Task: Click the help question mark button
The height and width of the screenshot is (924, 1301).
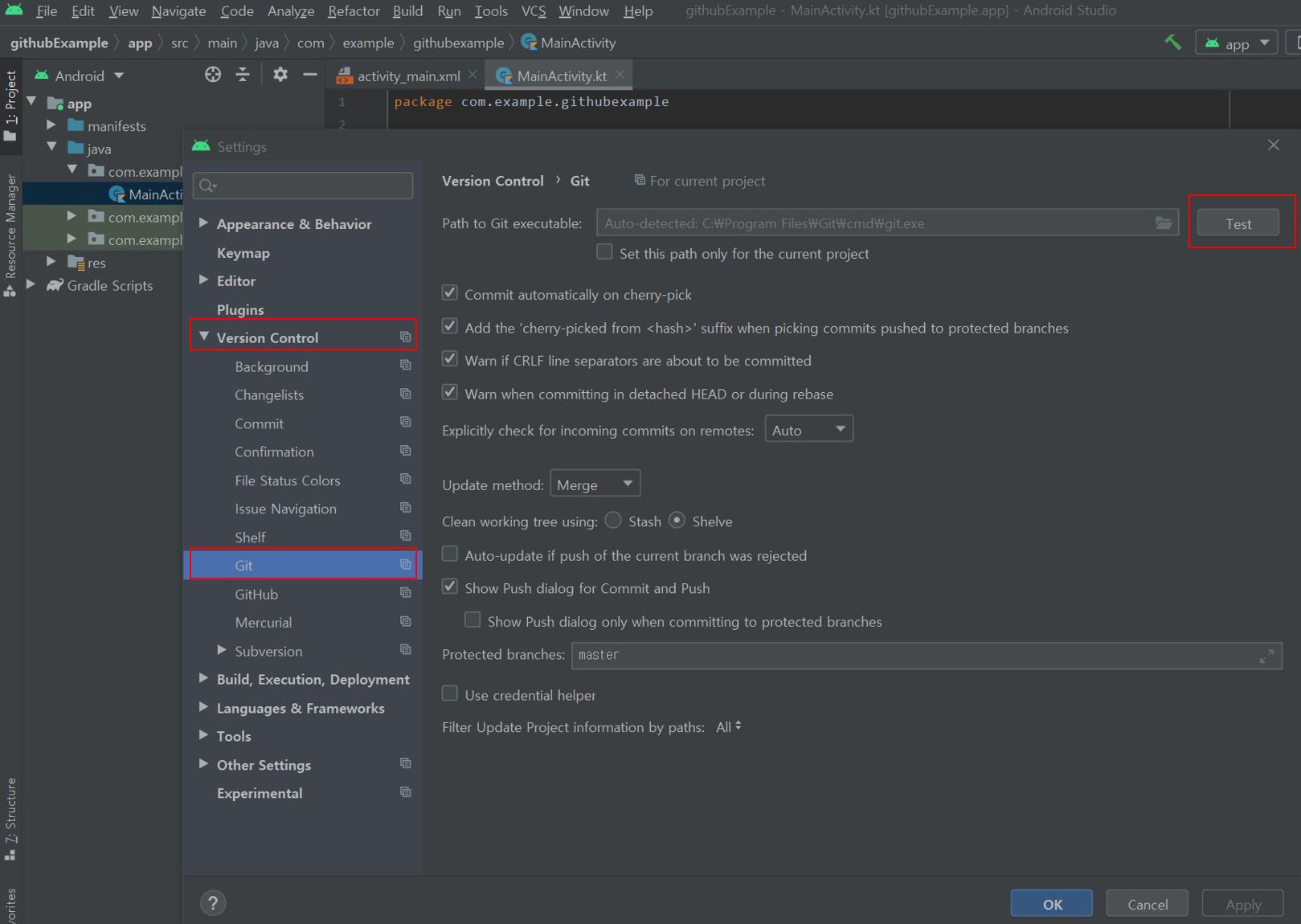Action: tap(213, 903)
